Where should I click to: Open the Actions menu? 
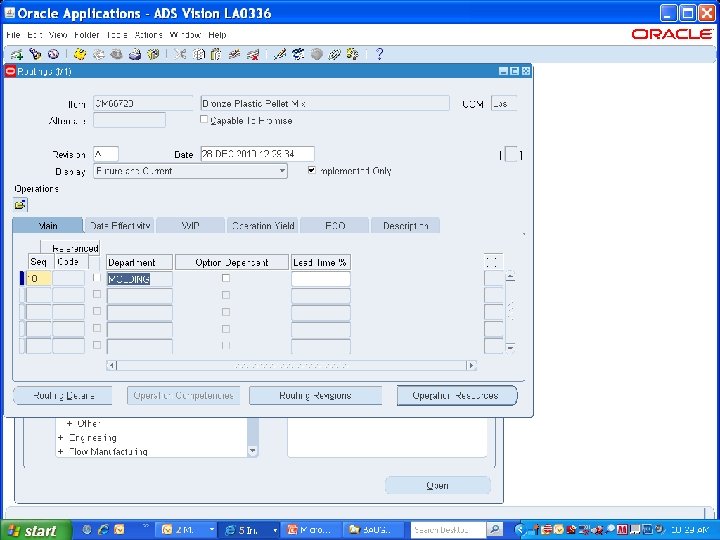149,35
